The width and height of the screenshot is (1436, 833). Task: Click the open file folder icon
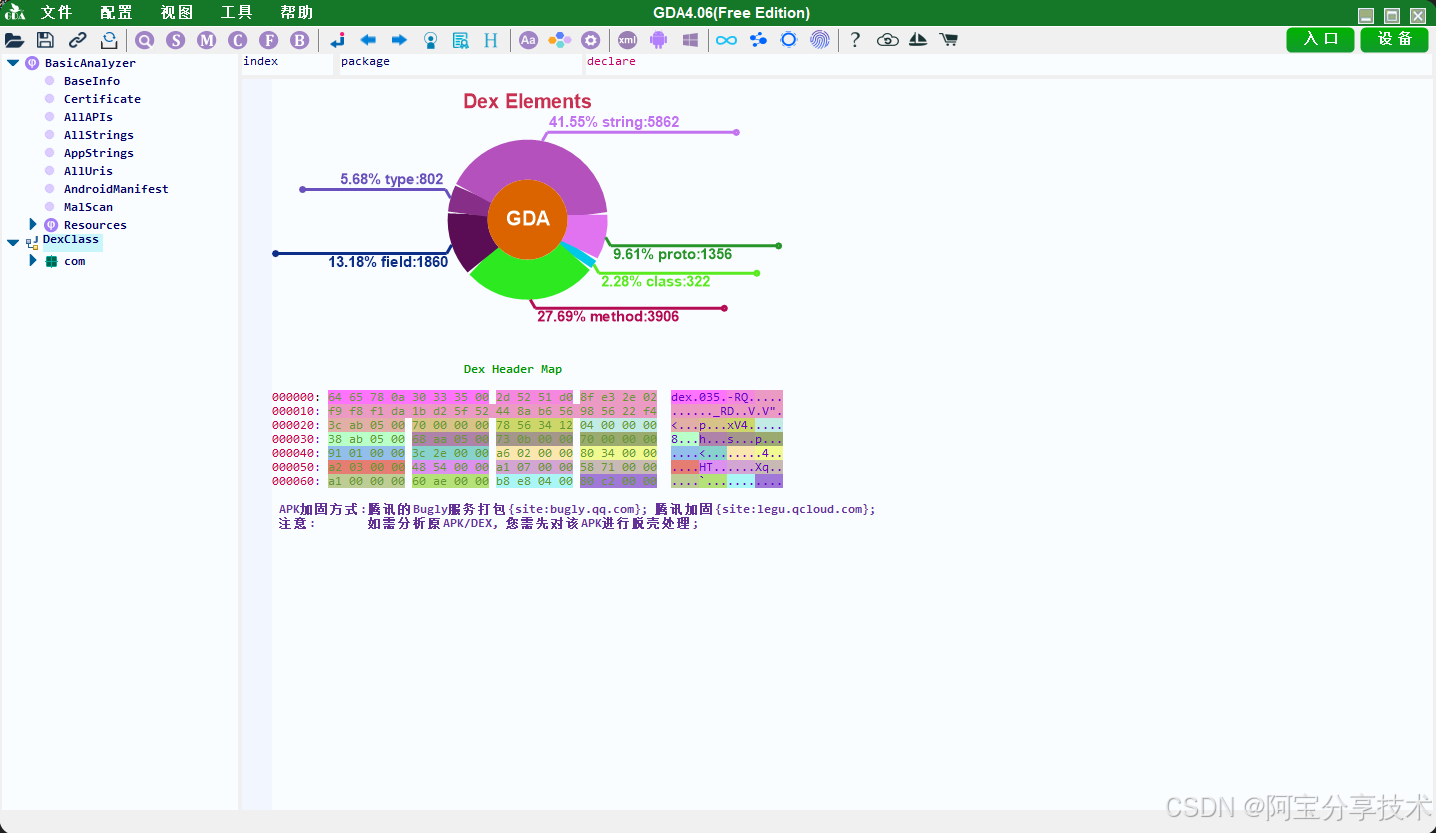coord(14,40)
